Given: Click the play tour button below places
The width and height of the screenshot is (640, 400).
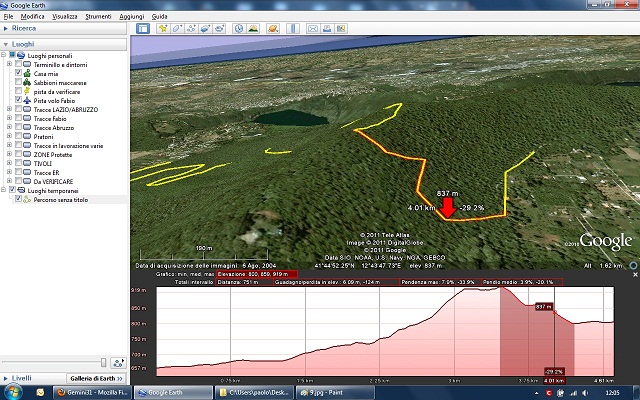Looking at the screenshot, I should coord(118,362).
